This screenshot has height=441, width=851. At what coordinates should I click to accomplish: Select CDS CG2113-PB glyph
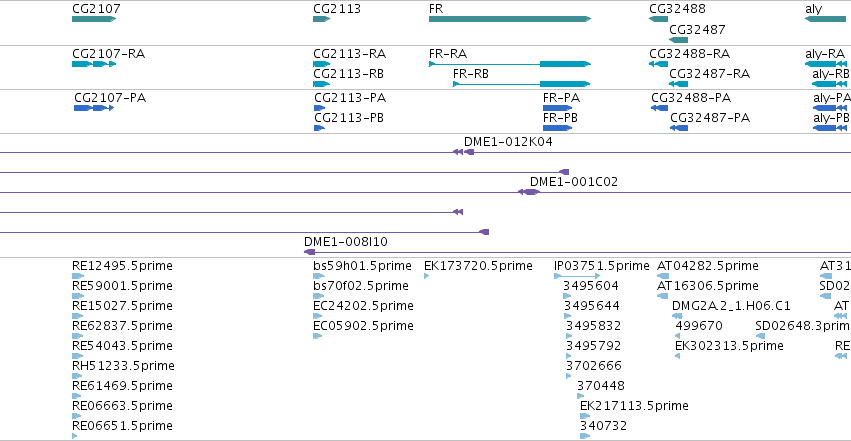tap(319, 128)
